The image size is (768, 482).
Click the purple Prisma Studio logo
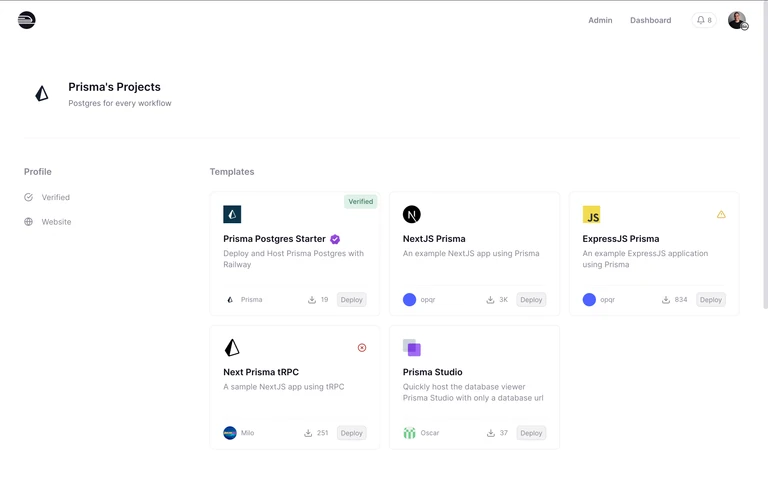[412, 347]
